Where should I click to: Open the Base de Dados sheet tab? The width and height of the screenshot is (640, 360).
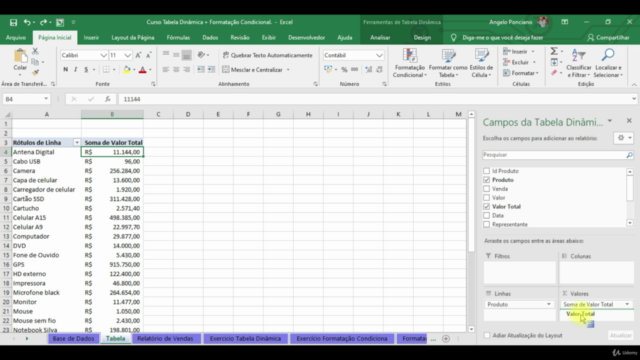73,338
